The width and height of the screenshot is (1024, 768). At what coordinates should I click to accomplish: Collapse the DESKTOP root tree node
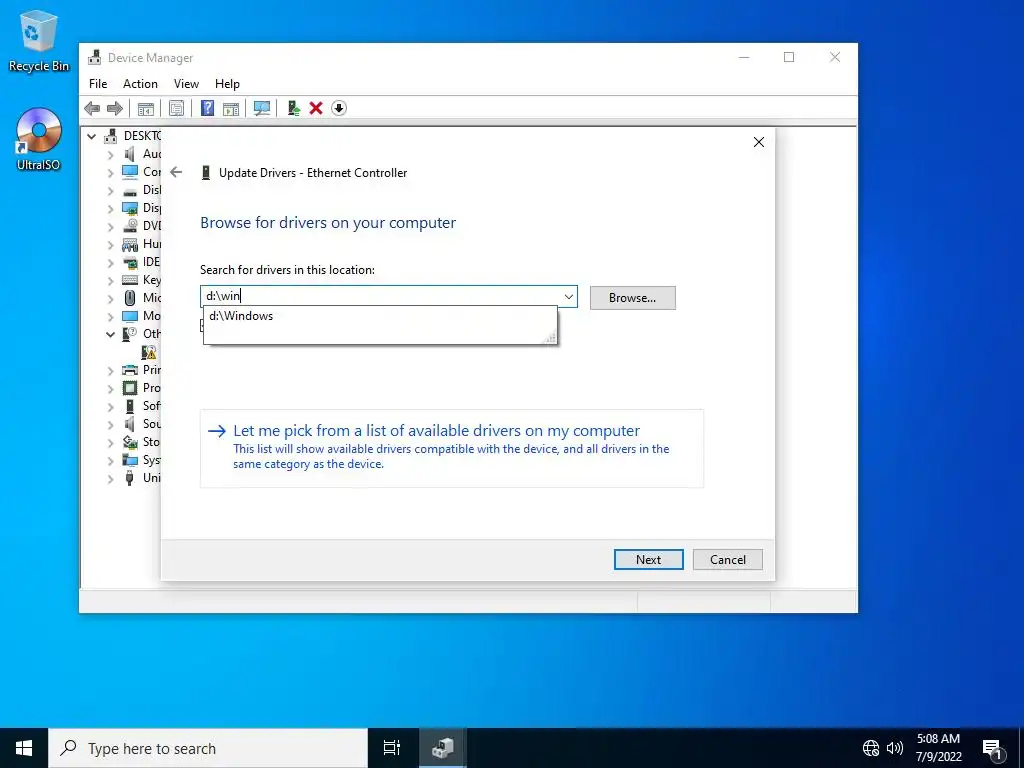pos(91,136)
